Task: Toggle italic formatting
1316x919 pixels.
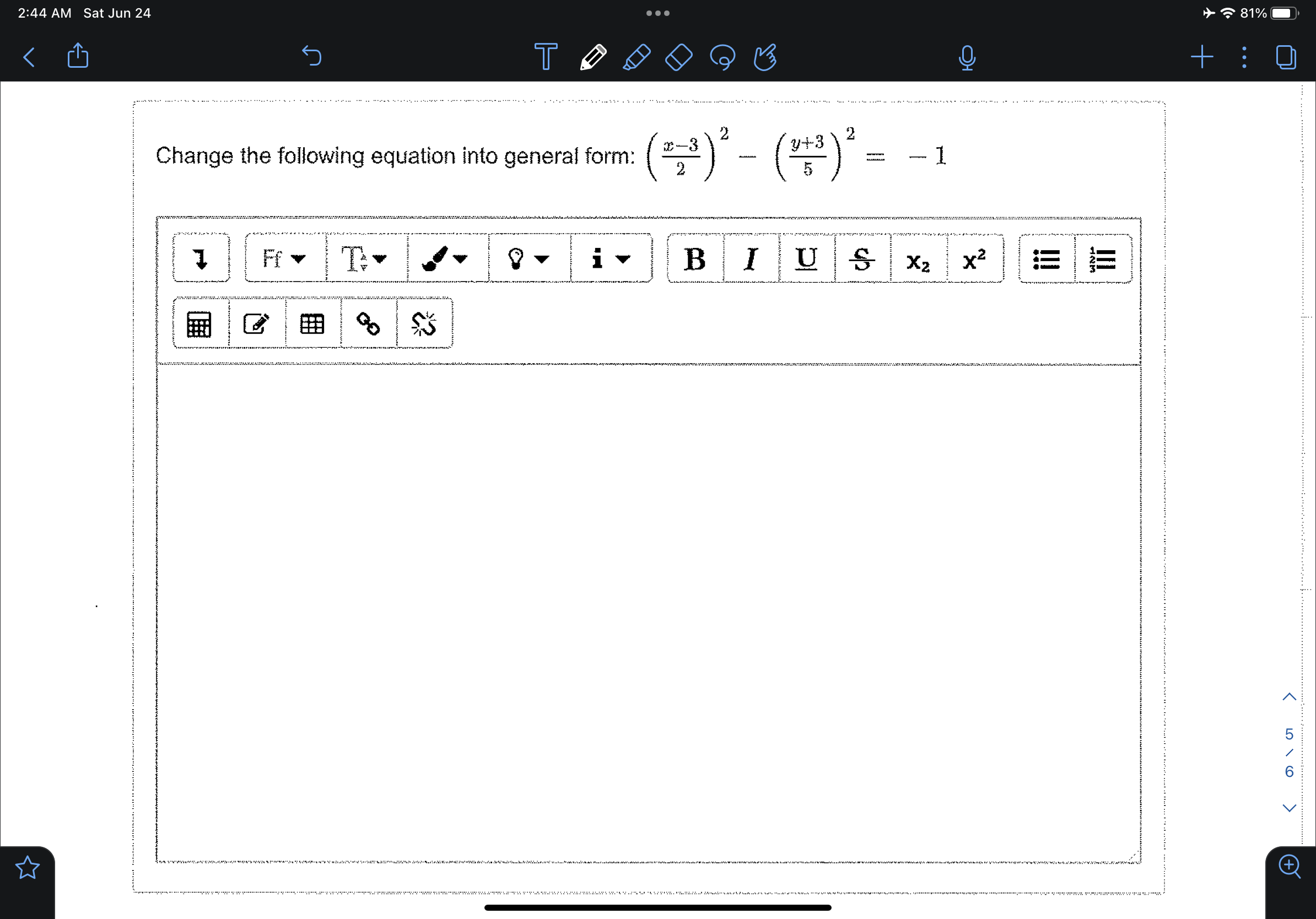Action: pos(752,260)
